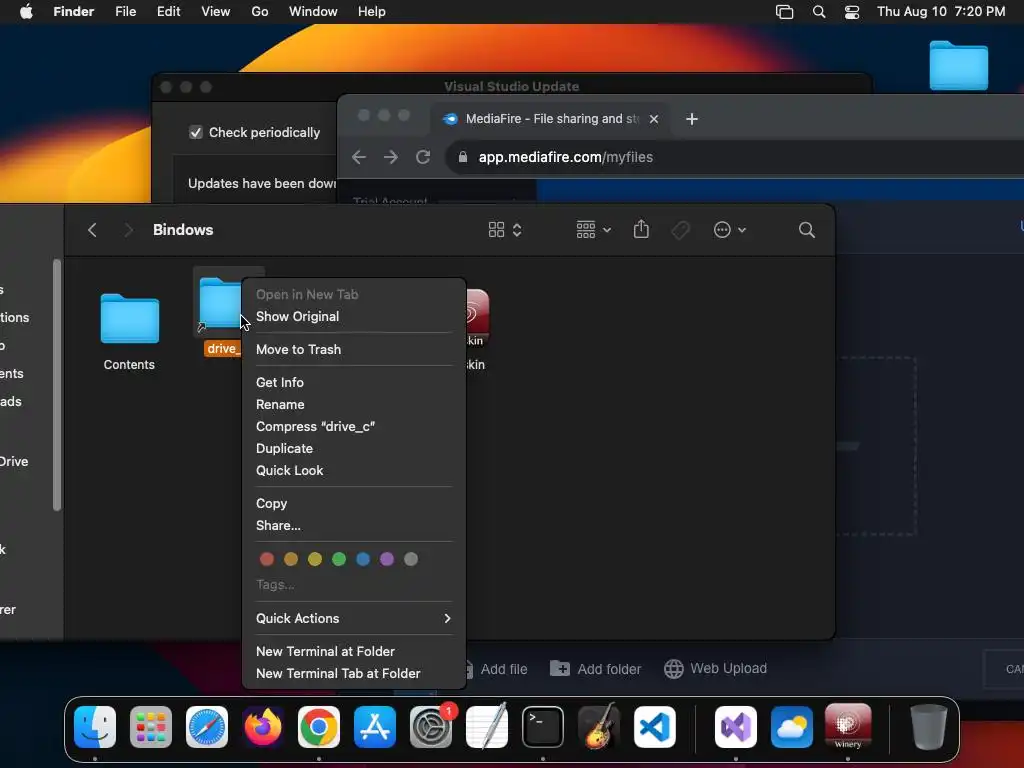The width and height of the screenshot is (1024, 768).
Task: Reload the MediaFire page in the browser
Action: tap(423, 157)
